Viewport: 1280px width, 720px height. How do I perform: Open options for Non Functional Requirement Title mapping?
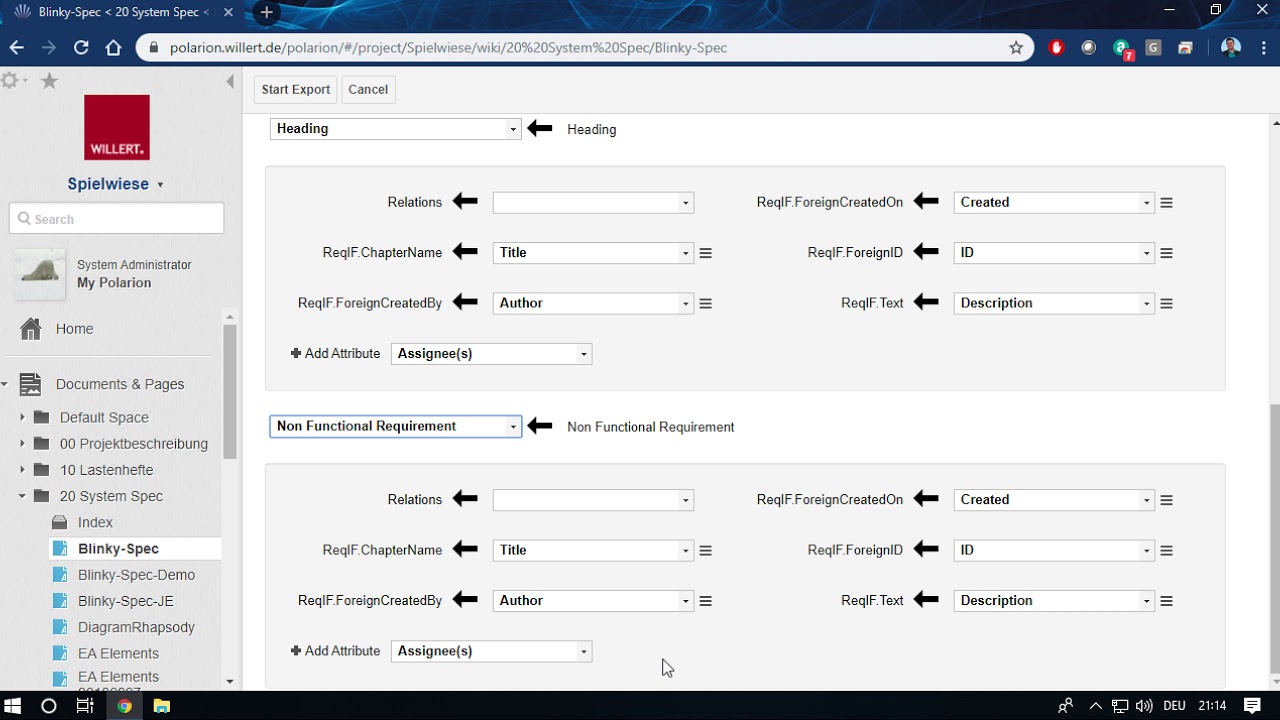[705, 551]
